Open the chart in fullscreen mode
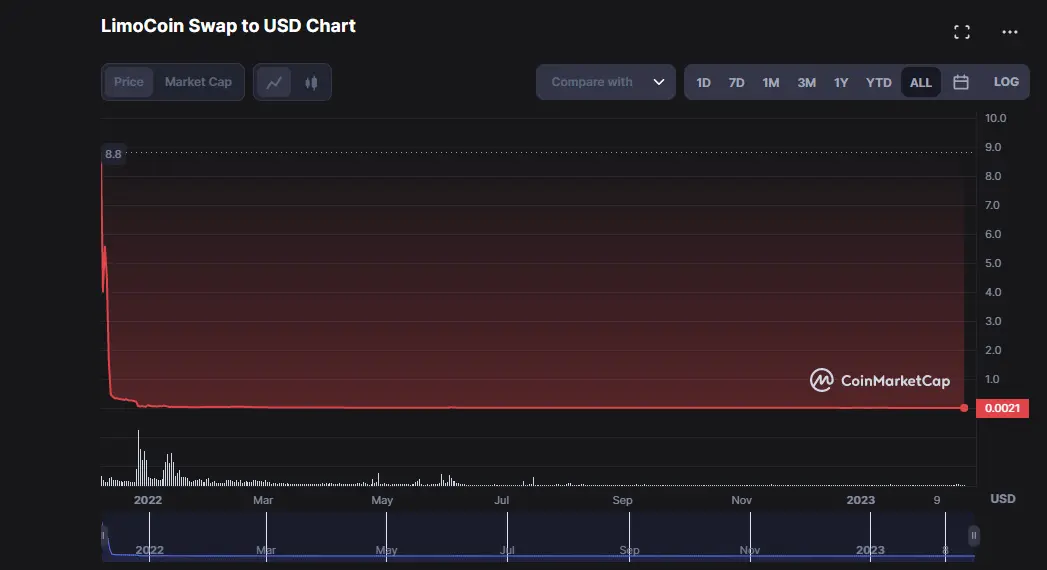Screen dimensions: 1047x570 pyautogui.click(x=962, y=32)
